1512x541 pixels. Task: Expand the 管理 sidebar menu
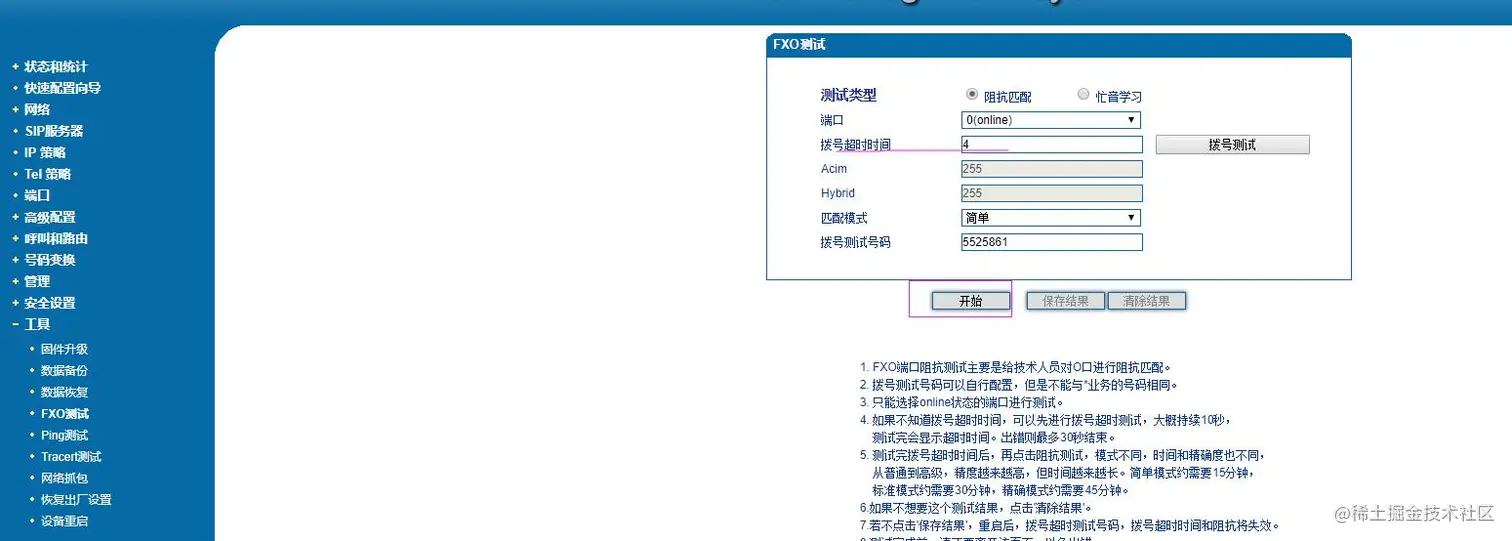[37, 282]
